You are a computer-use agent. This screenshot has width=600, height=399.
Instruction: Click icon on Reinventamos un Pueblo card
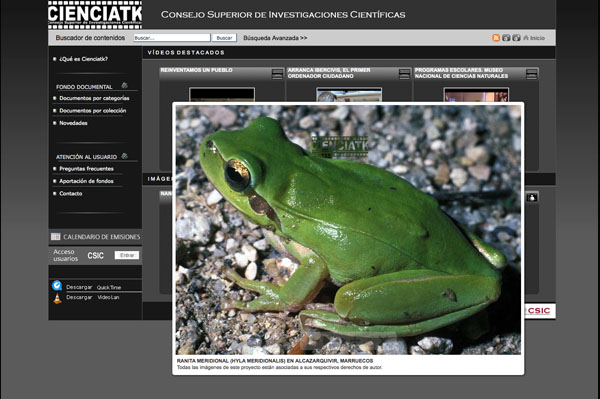(x=277, y=74)
